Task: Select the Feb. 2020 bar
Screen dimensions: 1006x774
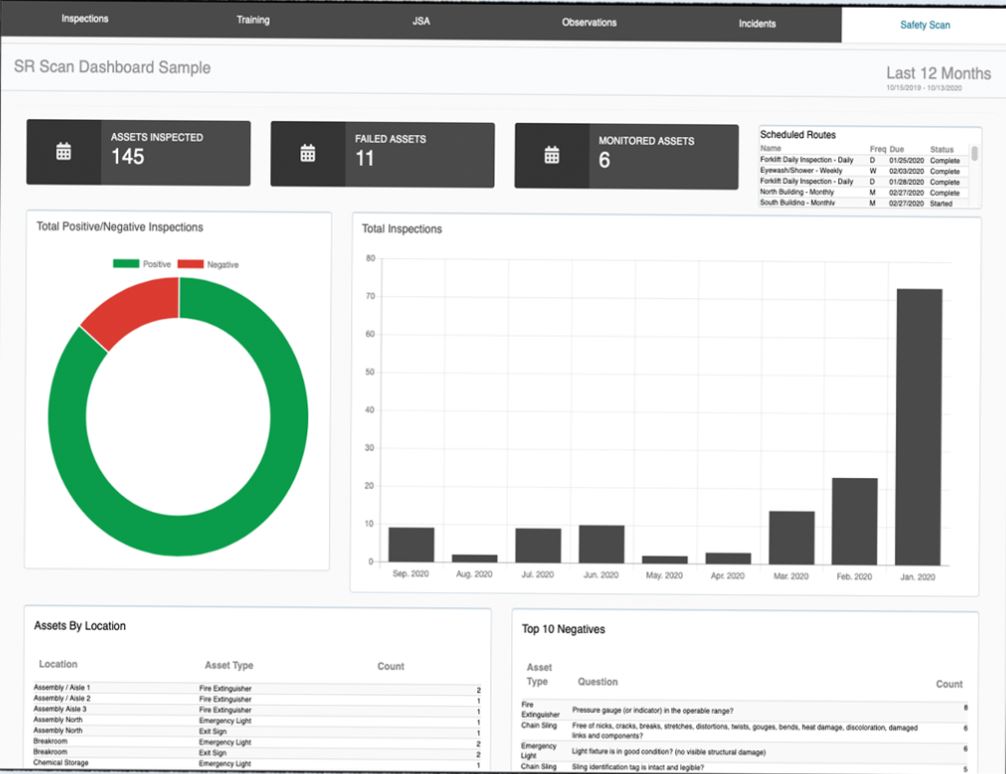Action: 855,521
